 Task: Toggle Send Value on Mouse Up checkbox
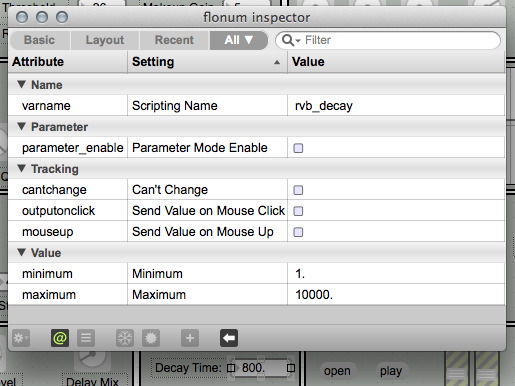pos(298,232)
